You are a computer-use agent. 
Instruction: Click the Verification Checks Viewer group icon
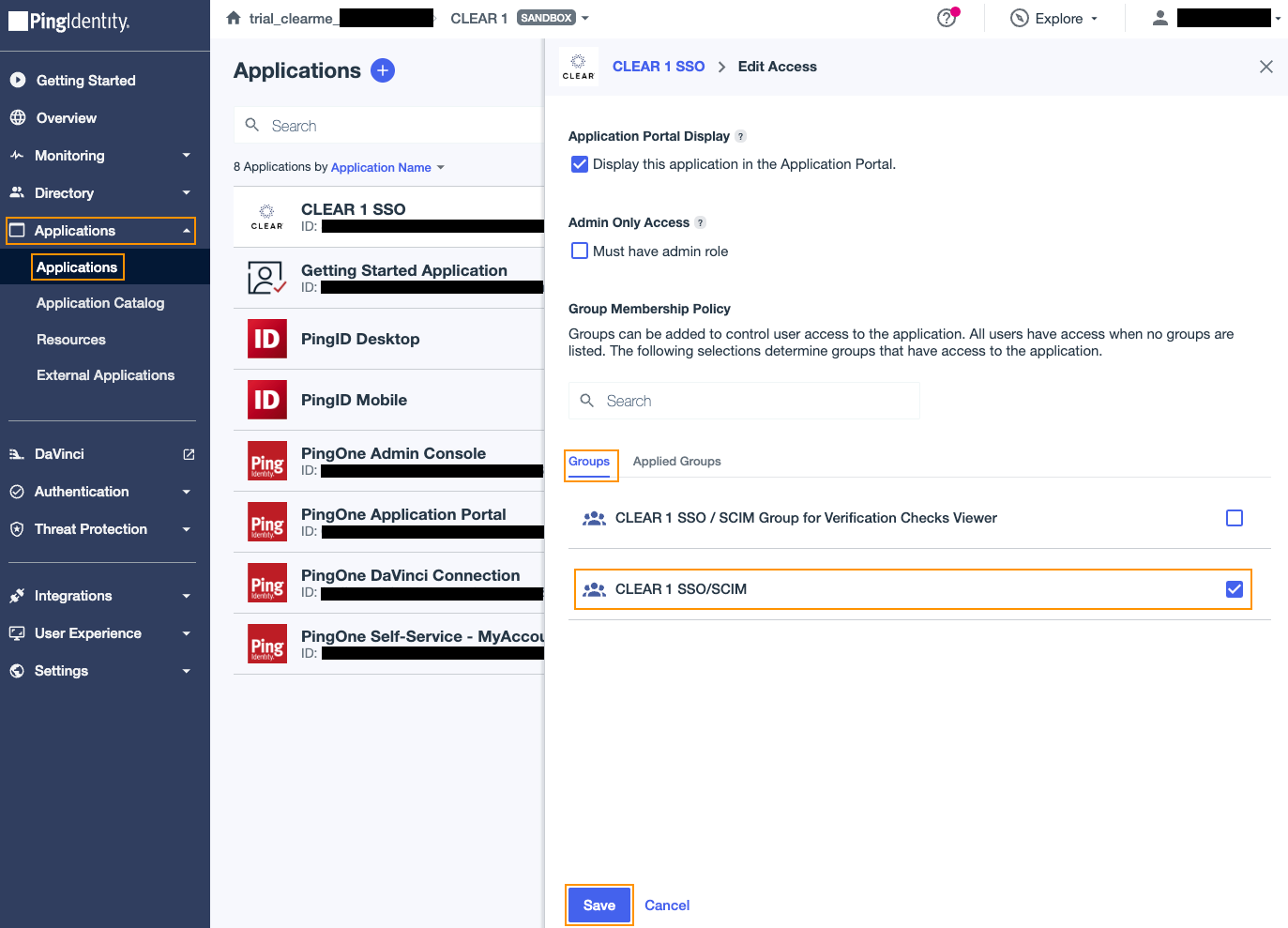595,518
